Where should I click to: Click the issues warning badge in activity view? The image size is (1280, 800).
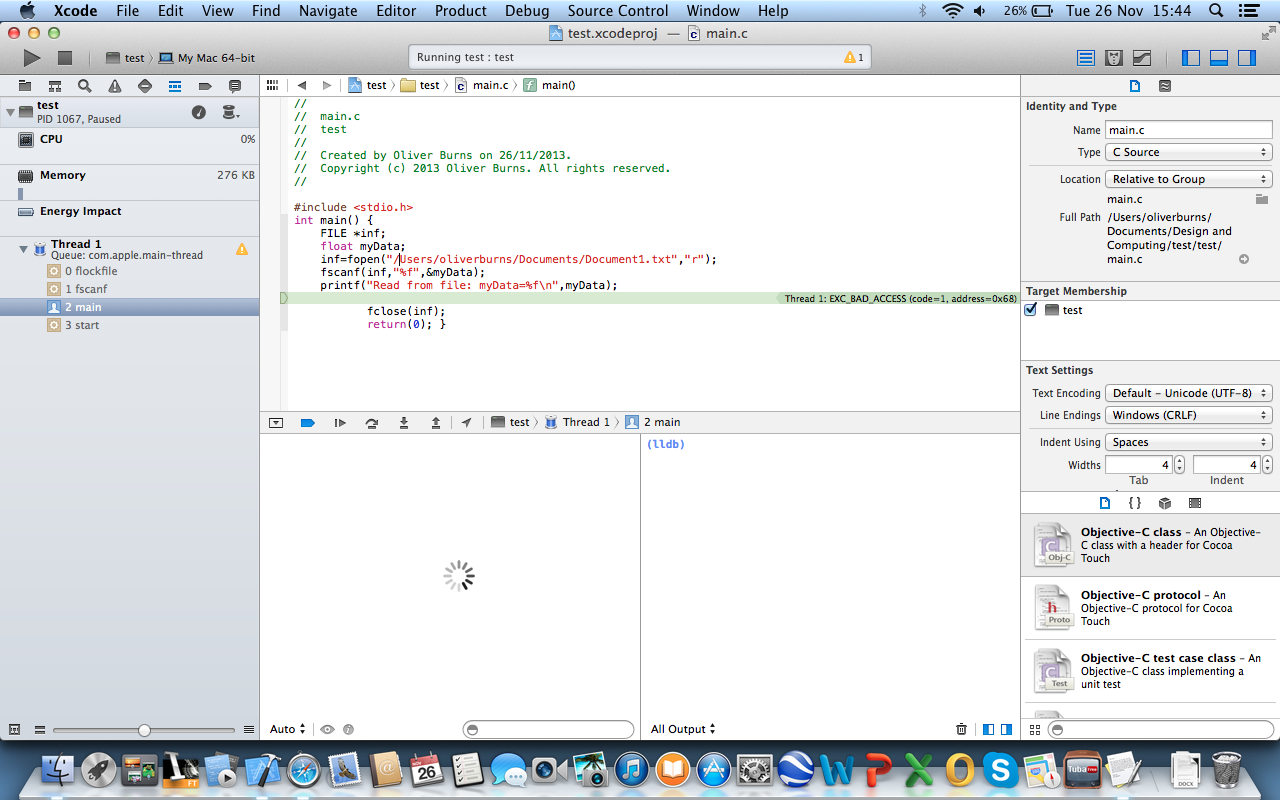click(x=854, y=58)
